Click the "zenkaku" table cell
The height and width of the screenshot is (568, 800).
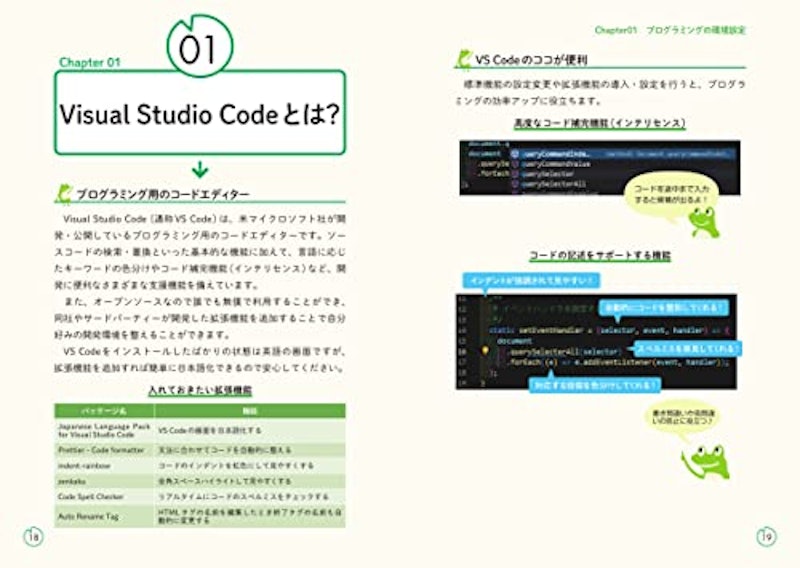pyautogui.click(x=105, y=481)
